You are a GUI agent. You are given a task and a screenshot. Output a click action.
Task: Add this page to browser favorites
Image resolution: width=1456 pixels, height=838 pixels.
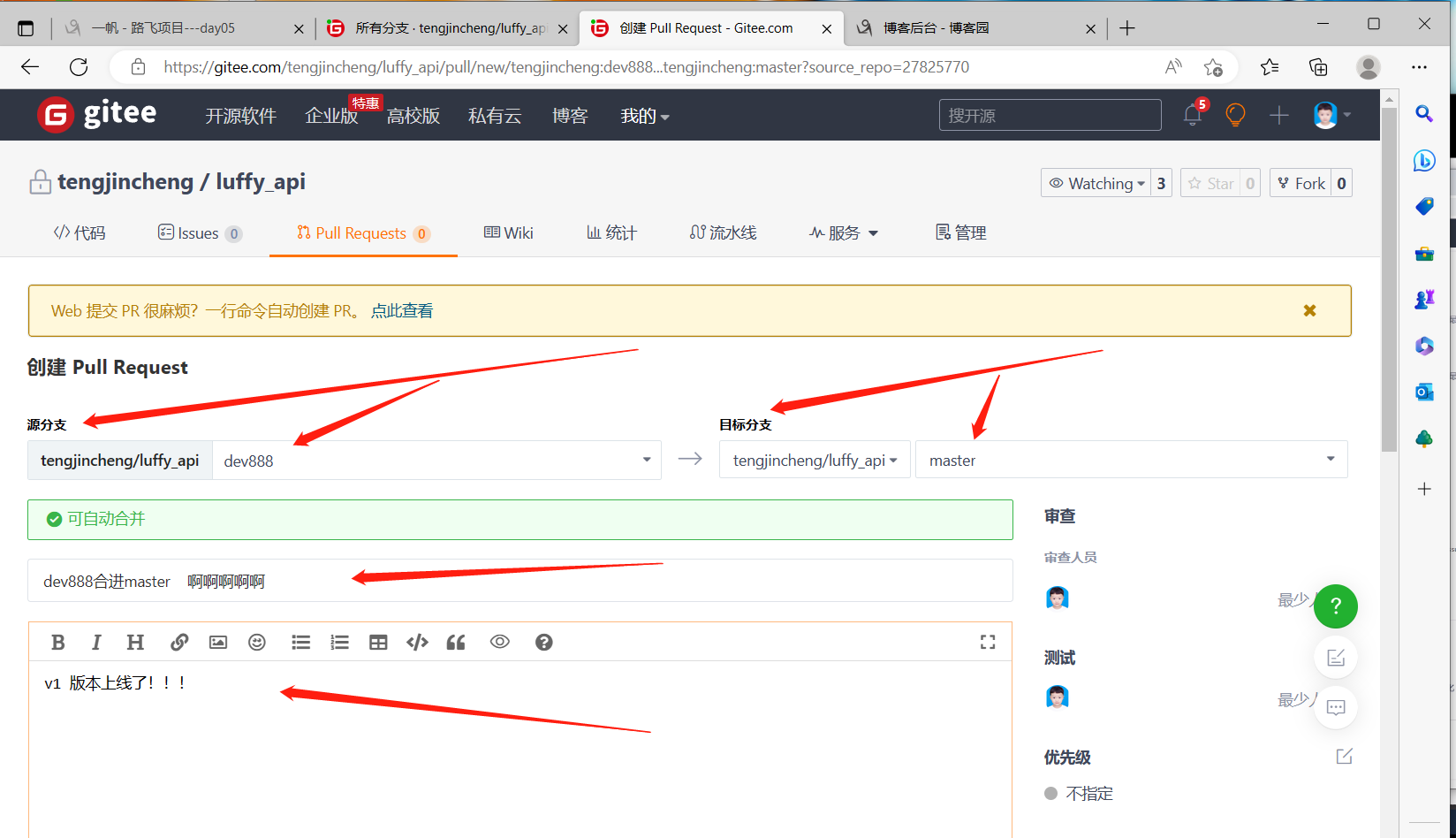tap(1213, 67)
